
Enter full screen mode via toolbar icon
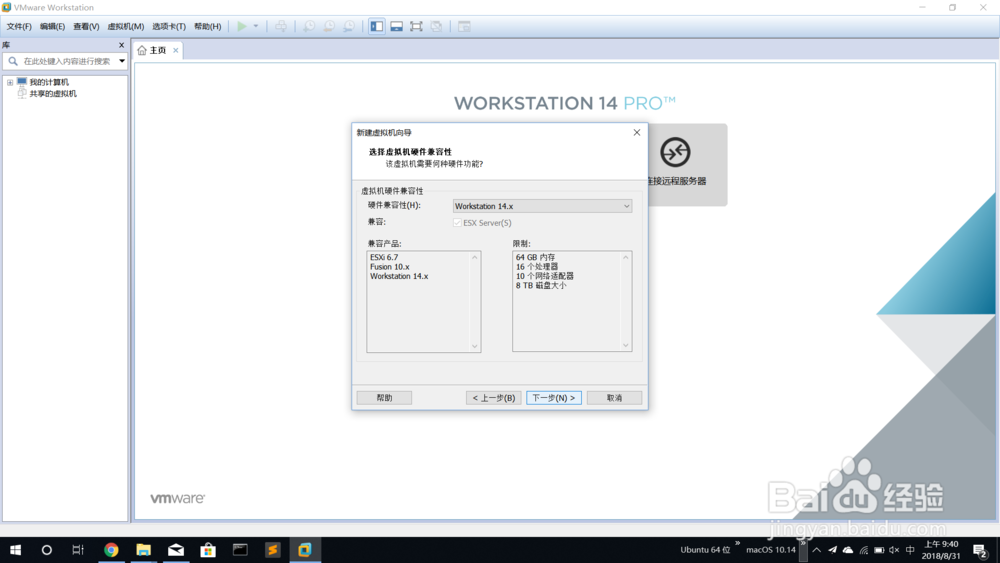point(416,26)
